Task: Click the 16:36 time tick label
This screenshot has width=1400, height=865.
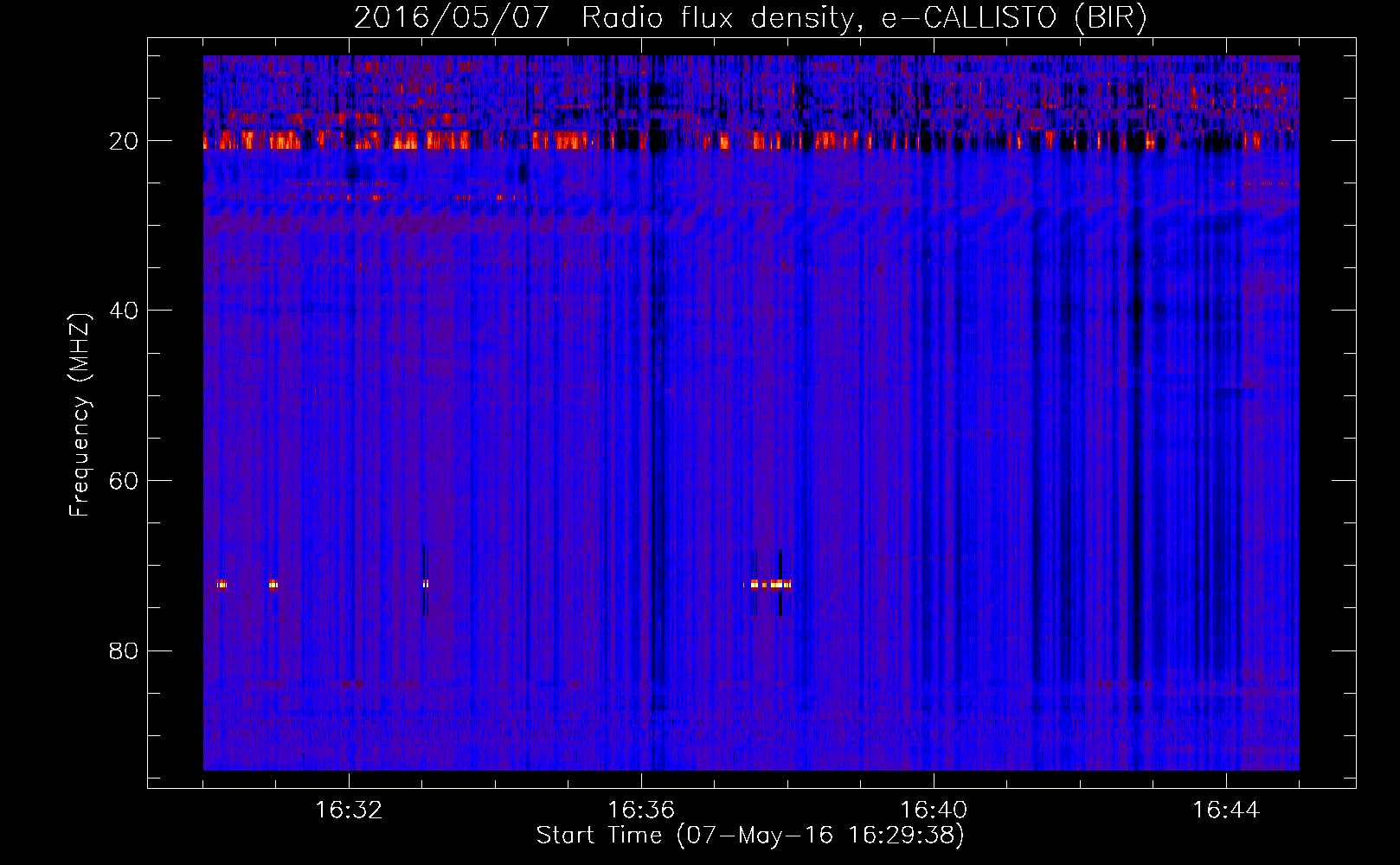Action: coord(641,811)
